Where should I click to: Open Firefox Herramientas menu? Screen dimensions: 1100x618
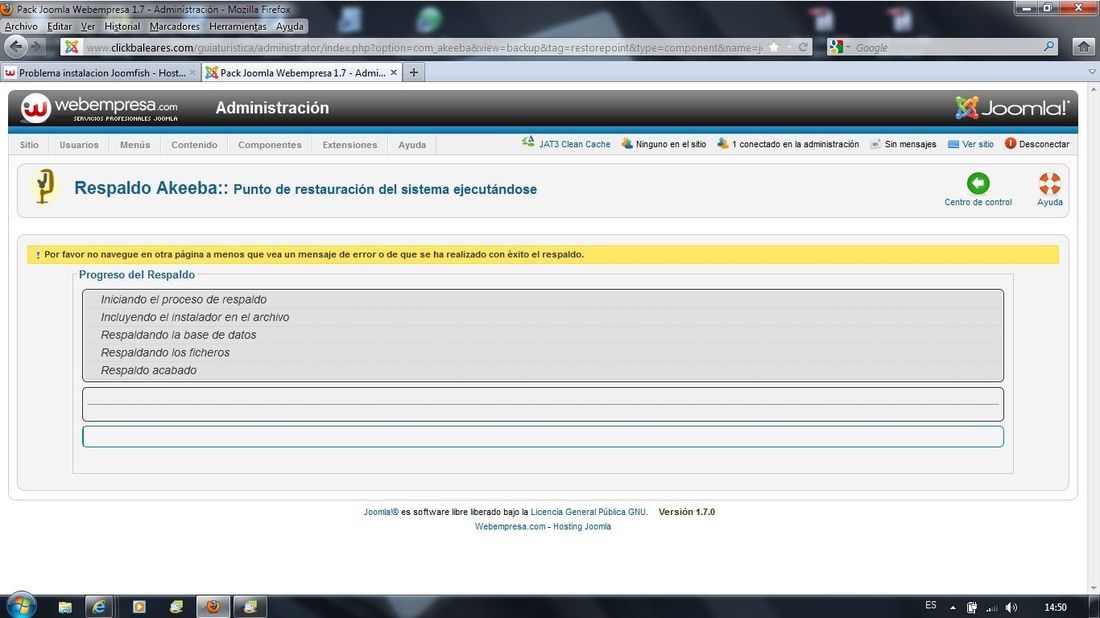point(238,26)
